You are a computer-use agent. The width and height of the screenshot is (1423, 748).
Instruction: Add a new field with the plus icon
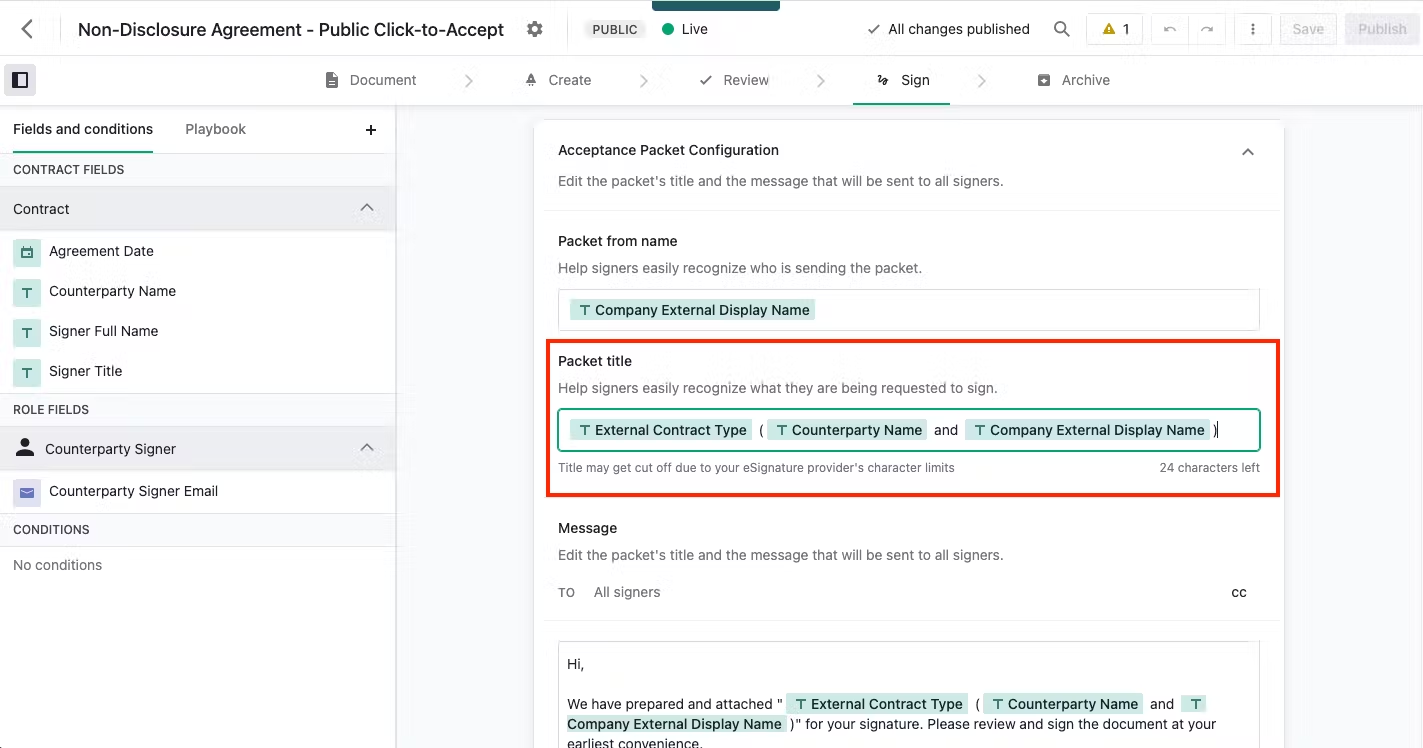click(x=370, y=129)
